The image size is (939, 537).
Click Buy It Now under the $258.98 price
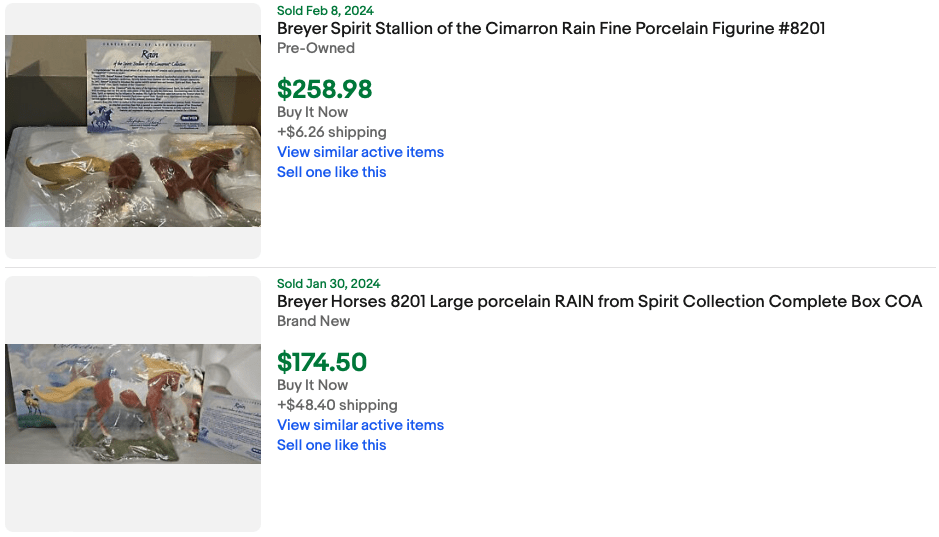coord(312,112)
